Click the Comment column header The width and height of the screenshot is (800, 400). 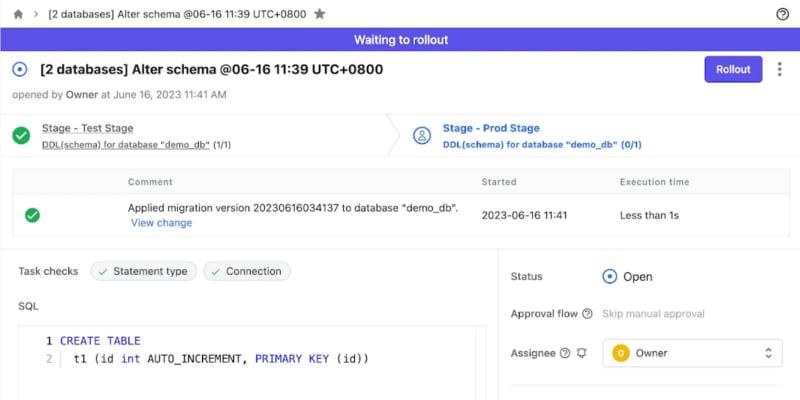(150, 182)
